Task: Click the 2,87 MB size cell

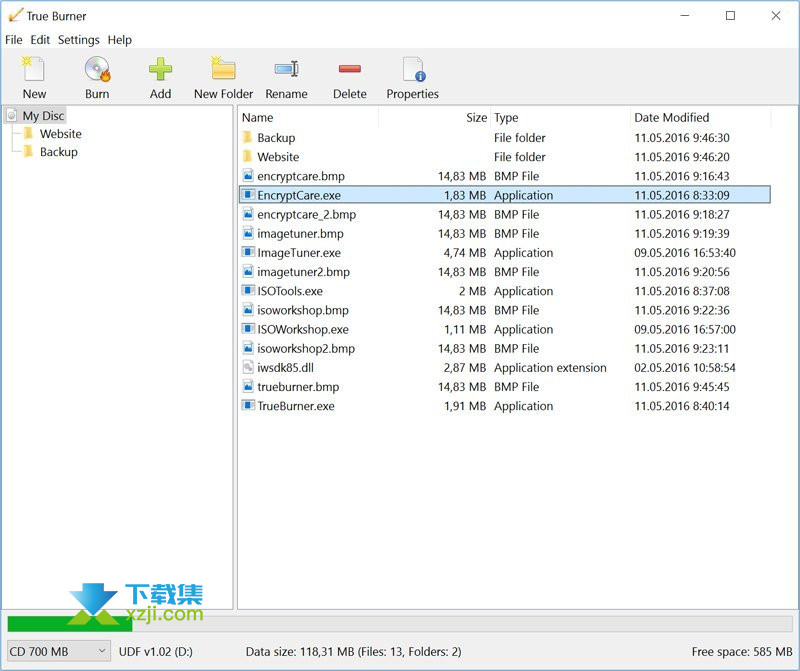Action: [x=465, y=368]
